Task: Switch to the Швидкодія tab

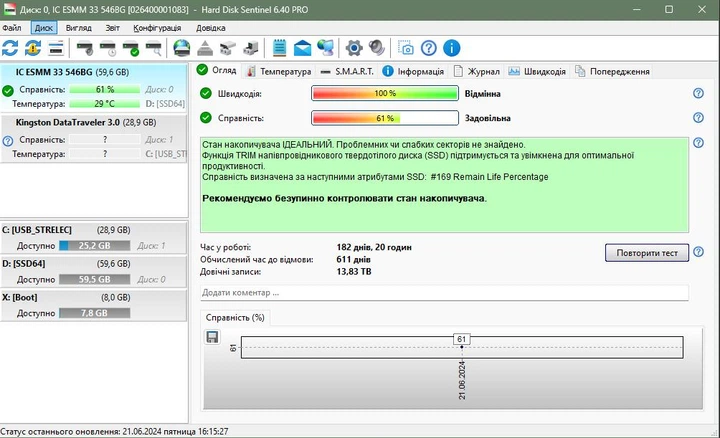Action: point(537,72)
